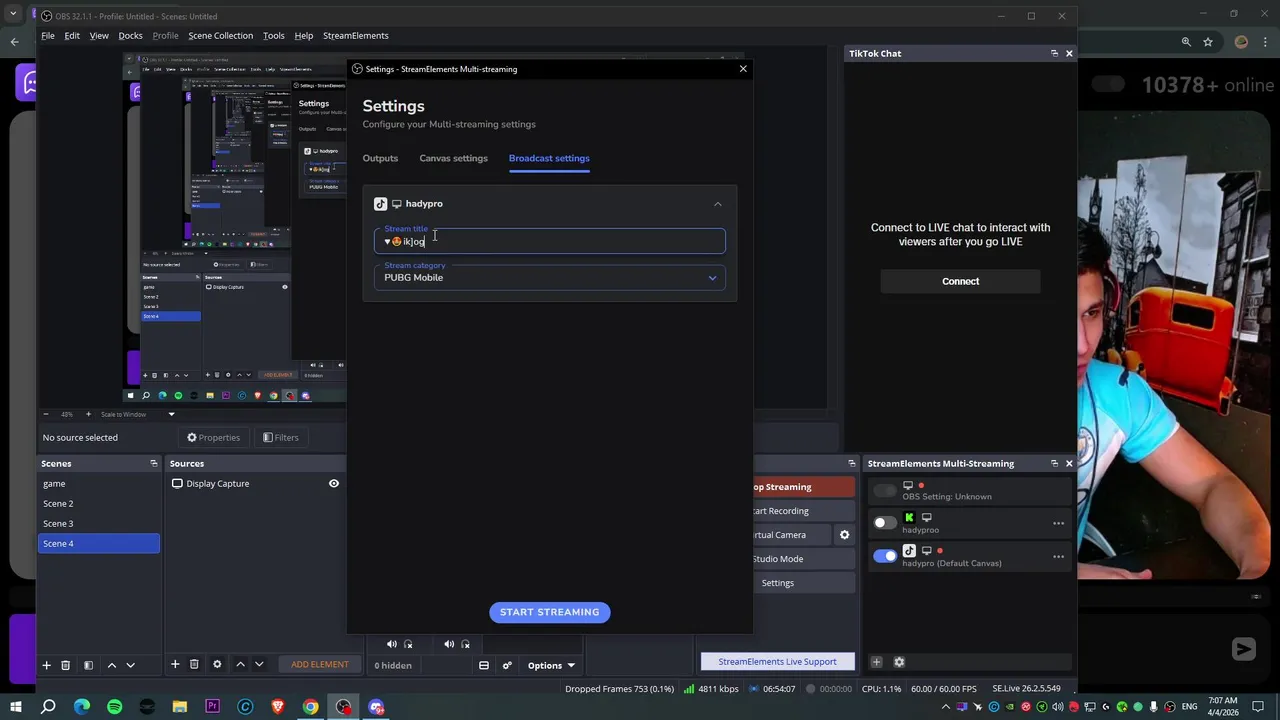Viewport: 1280px width, 720px height.
Task: Open source Filters button below preview
Action: (280, 438)
